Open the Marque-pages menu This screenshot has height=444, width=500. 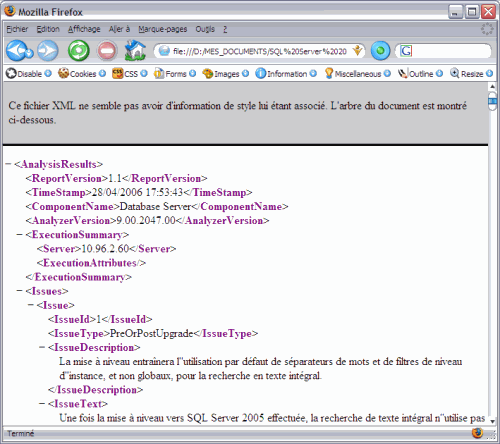coord(163,29)
